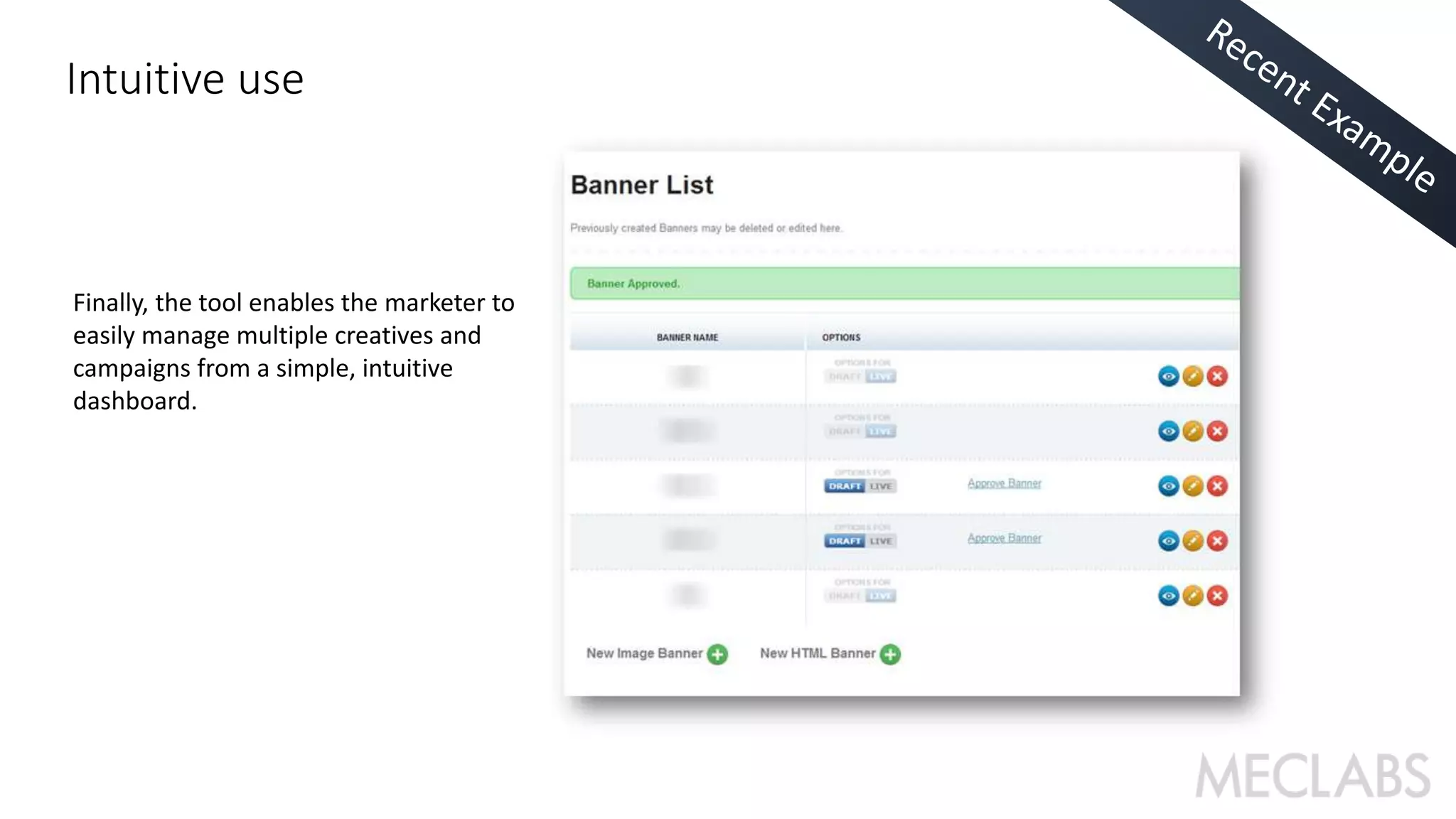Click the Banner List heading
The image size is (1456, 819).
[641, 185]
